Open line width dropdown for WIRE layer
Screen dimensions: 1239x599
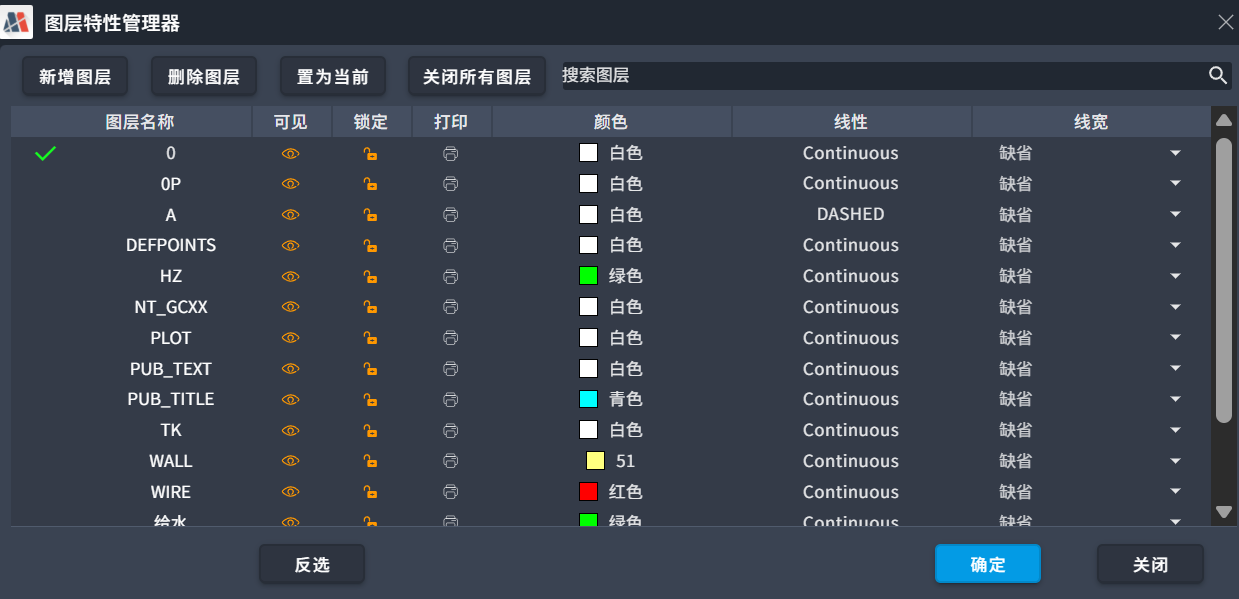tap(1176, 492)
